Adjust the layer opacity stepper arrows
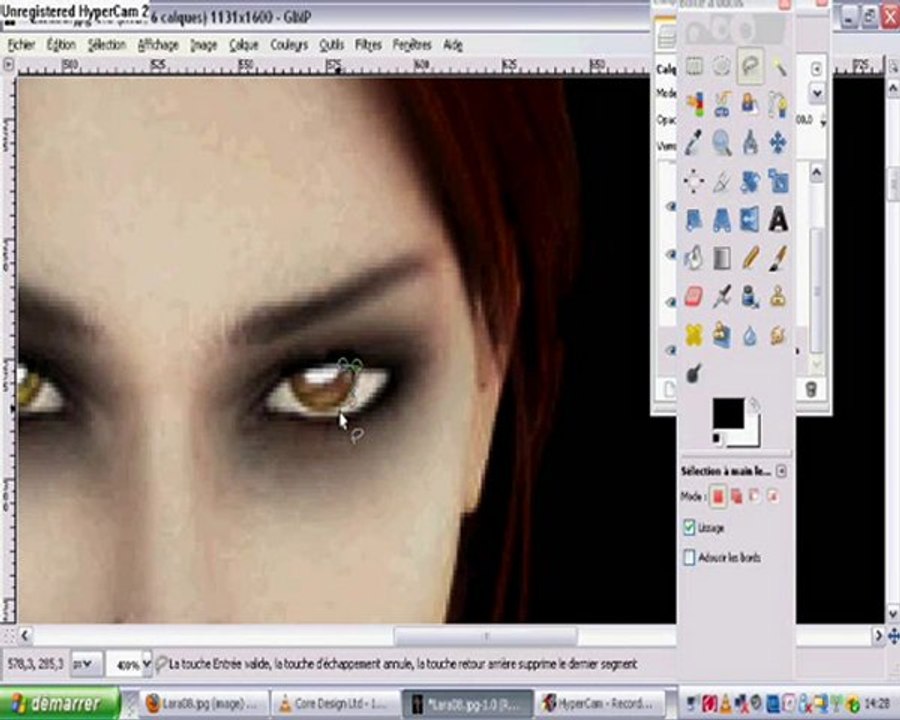This screenshot has width=900, height=720. [823, 122]
